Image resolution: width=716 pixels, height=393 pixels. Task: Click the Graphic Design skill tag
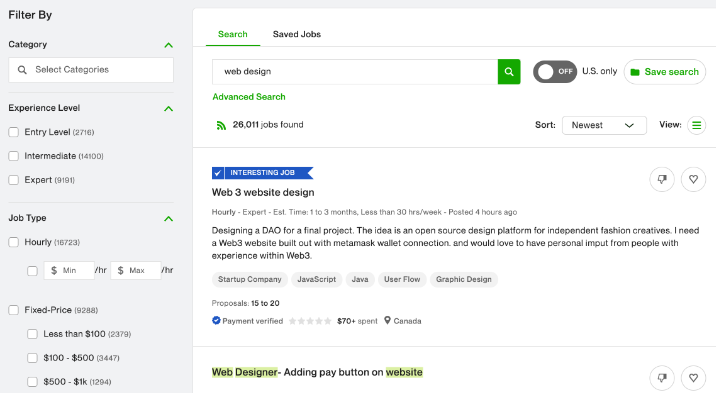[463, 279]
